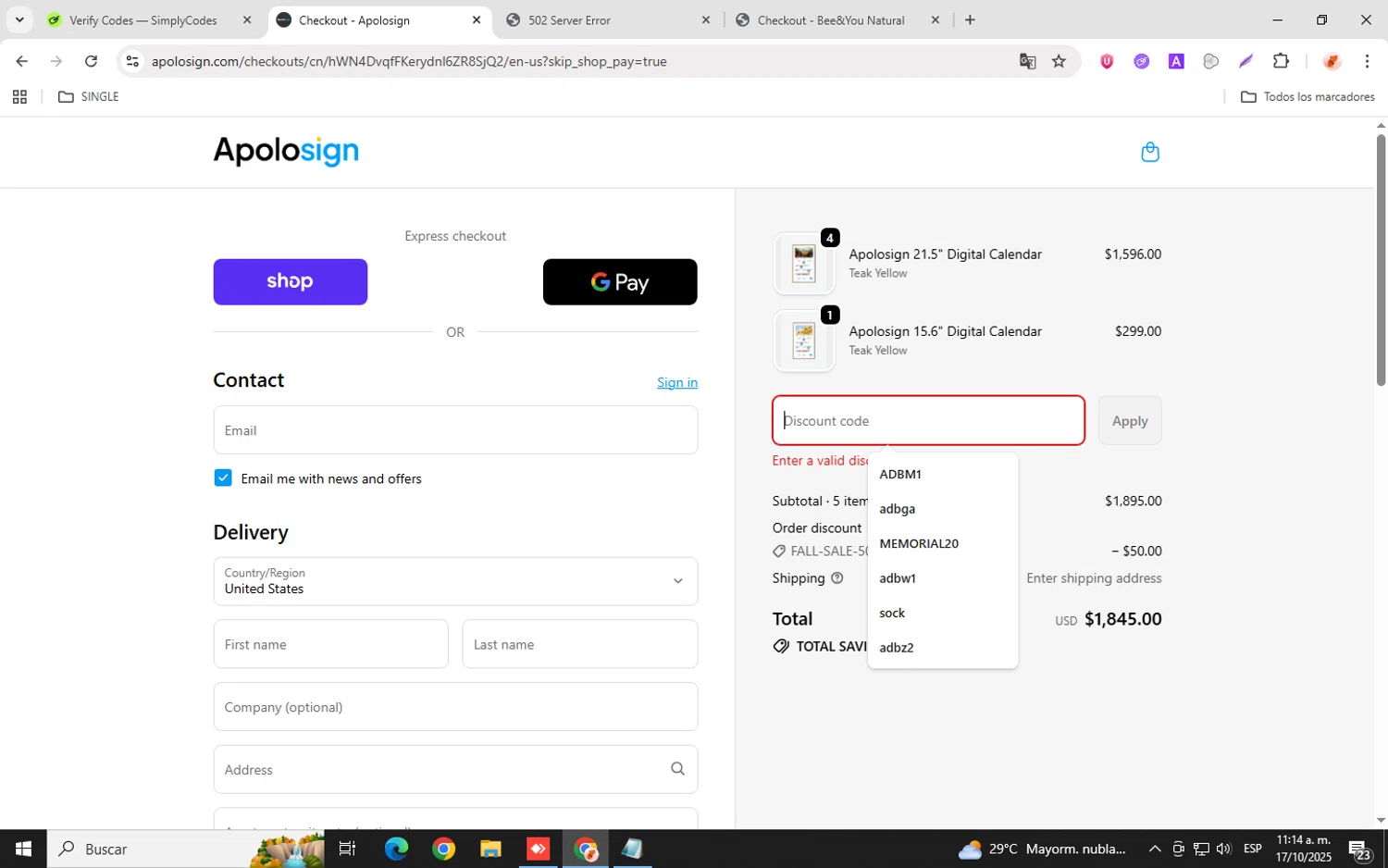Click the uBlock shield extension icon
The height and width of the screenshot is (868, 1388).
[x=1107, y=61]
